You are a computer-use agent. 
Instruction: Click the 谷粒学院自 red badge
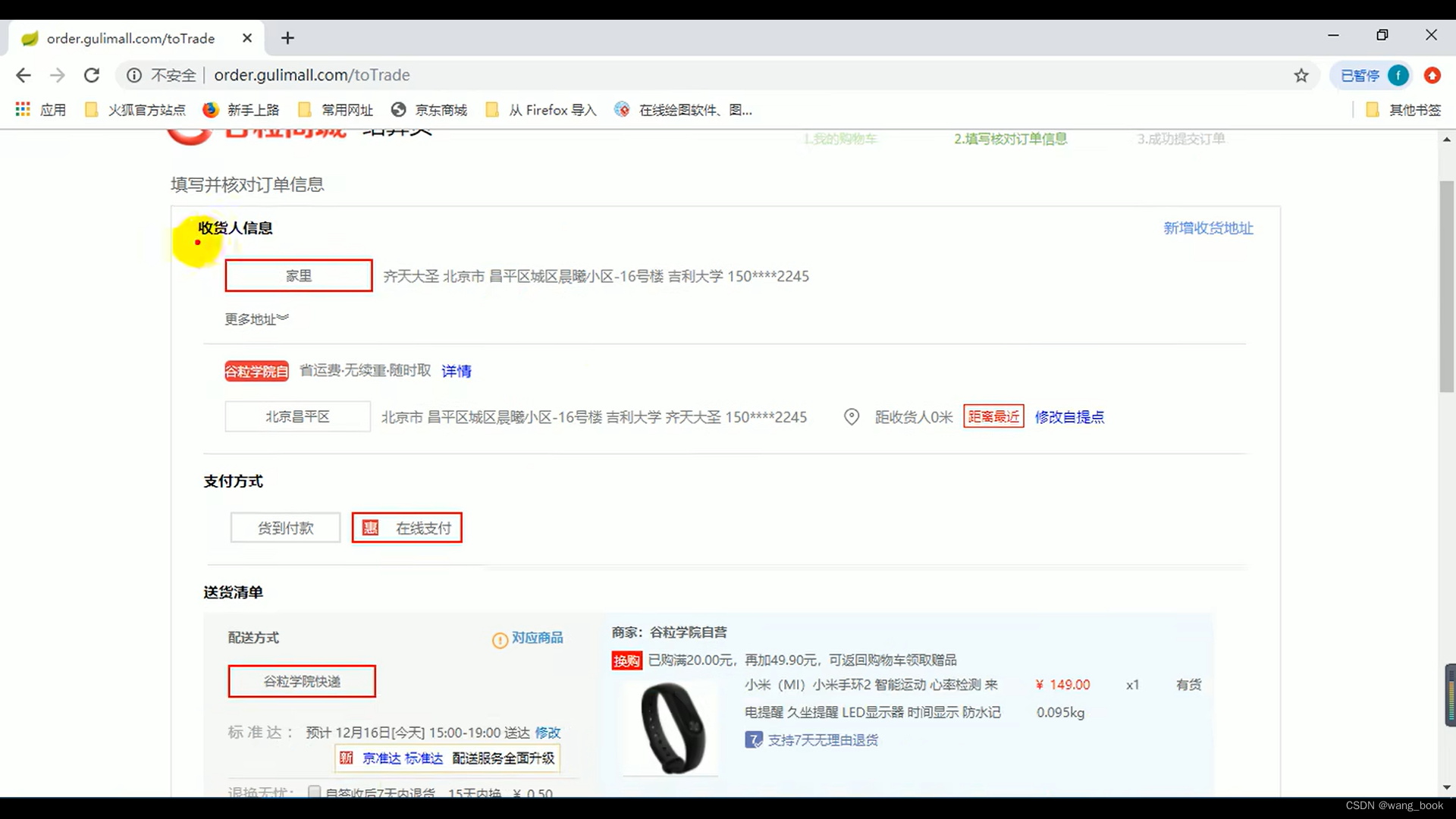[256, 372]
